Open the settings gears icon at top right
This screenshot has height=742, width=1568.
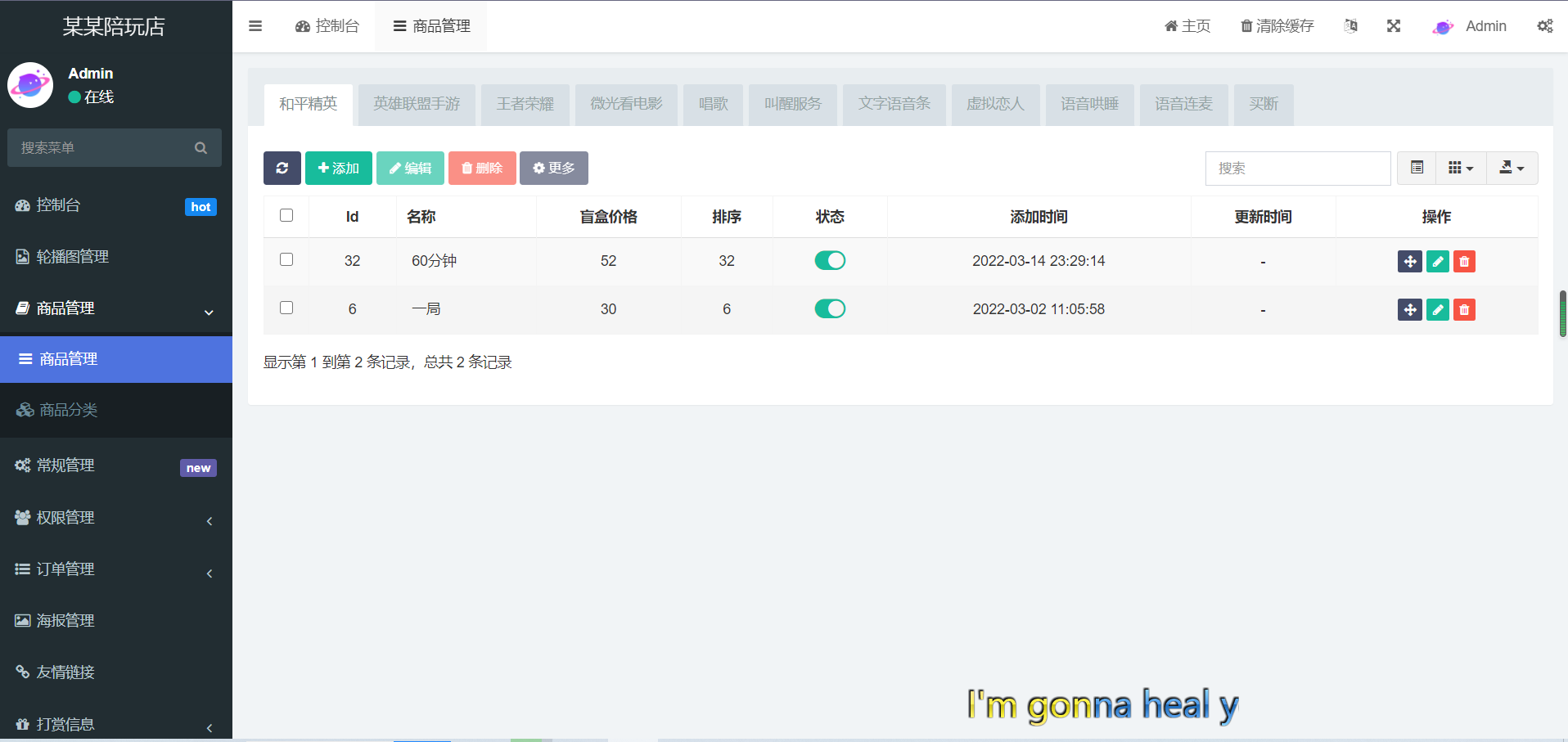click(1544, 26)
